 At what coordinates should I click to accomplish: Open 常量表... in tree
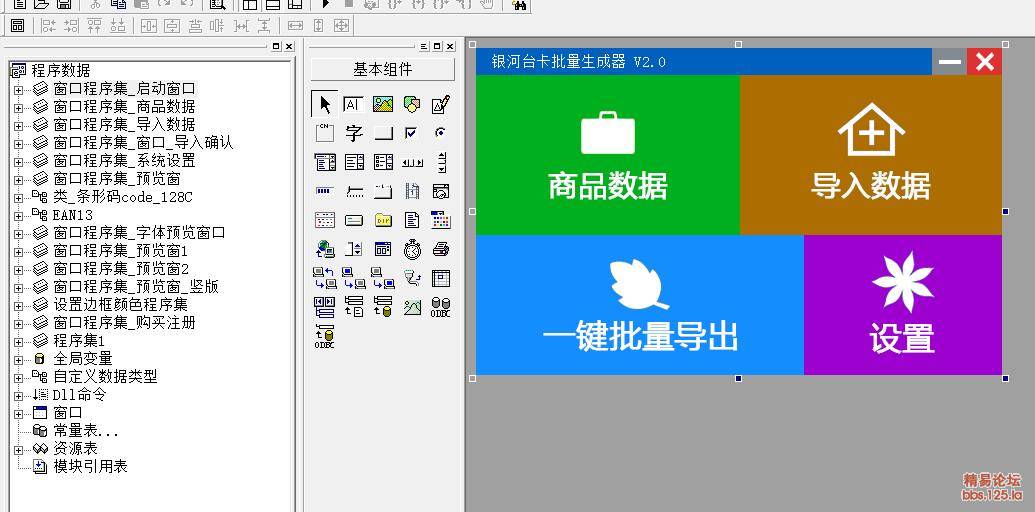pyautogui.click(x=86, y=431)
